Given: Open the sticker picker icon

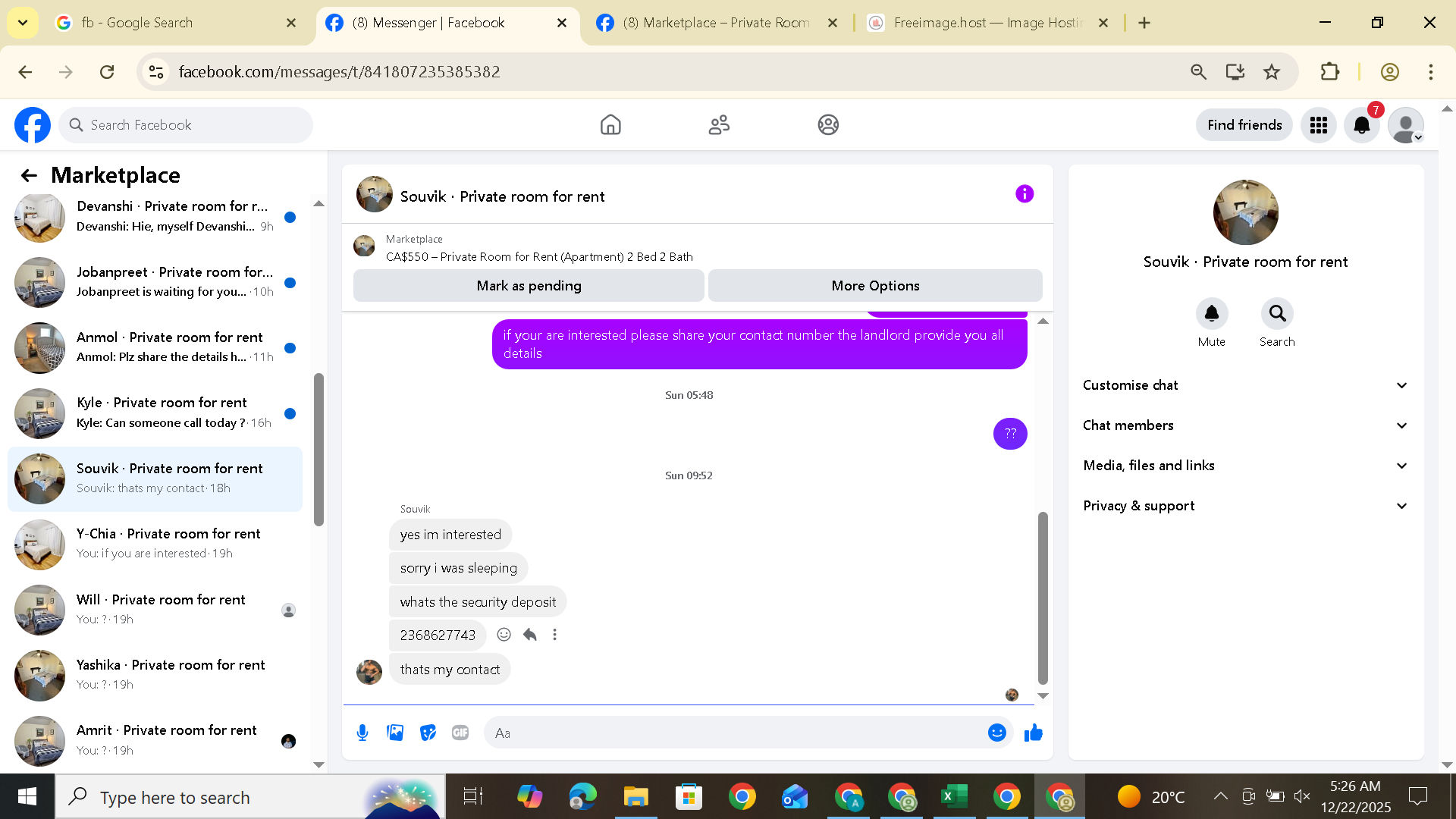Looking at the screenshot, I should (428, 733).
